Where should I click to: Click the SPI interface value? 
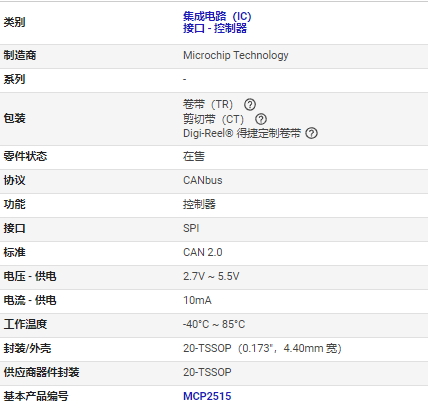(191, 228)
